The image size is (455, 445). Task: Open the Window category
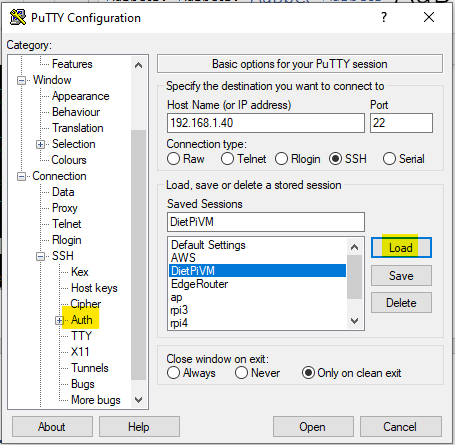[x=52, y=80]
